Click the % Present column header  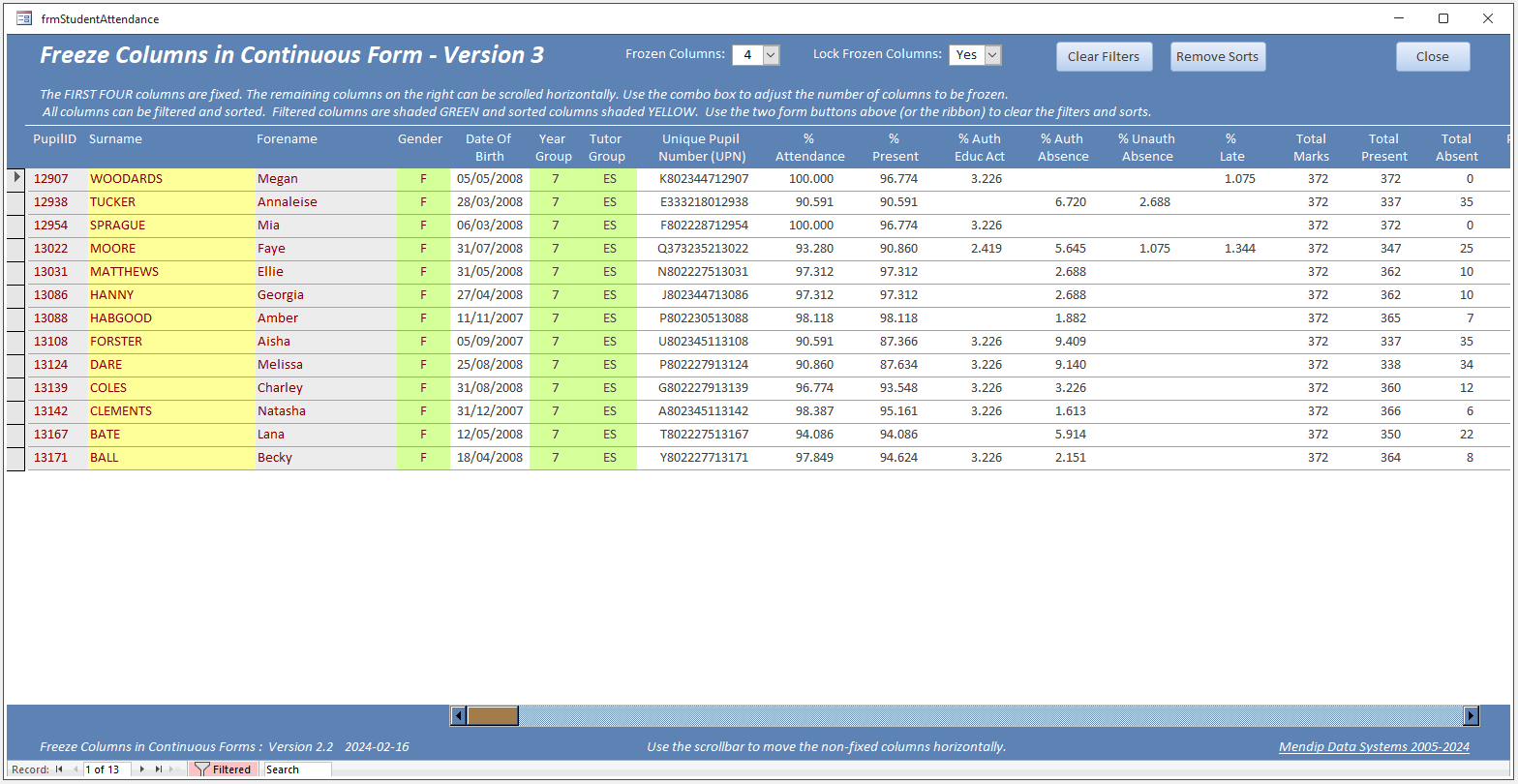pyautogui.click(x=896, y=147)
